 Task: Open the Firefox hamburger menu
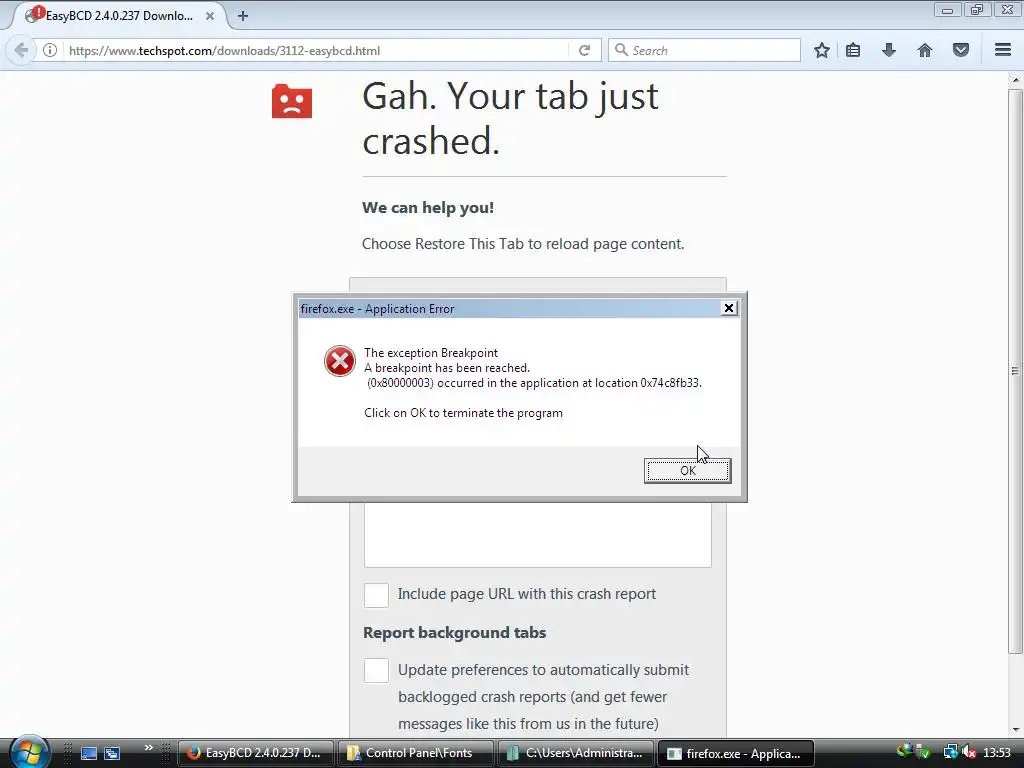click(1003, 50)
